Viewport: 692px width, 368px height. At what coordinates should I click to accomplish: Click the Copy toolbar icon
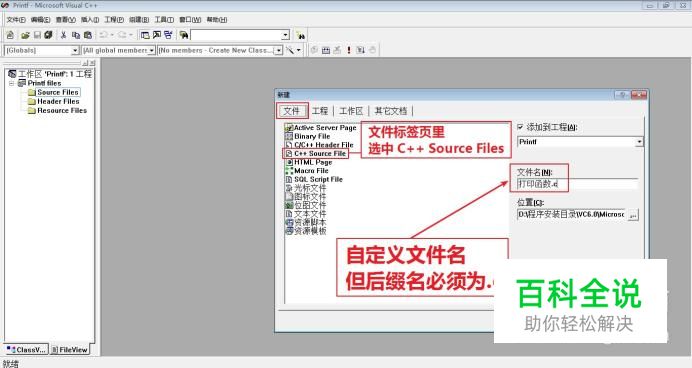tap(75, 35)
